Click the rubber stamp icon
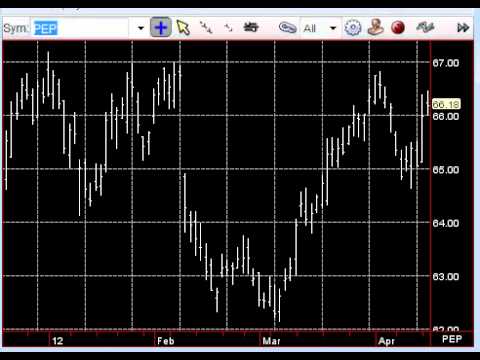The height and width of the screenshot is (360, 480). (x=376, y=27)
